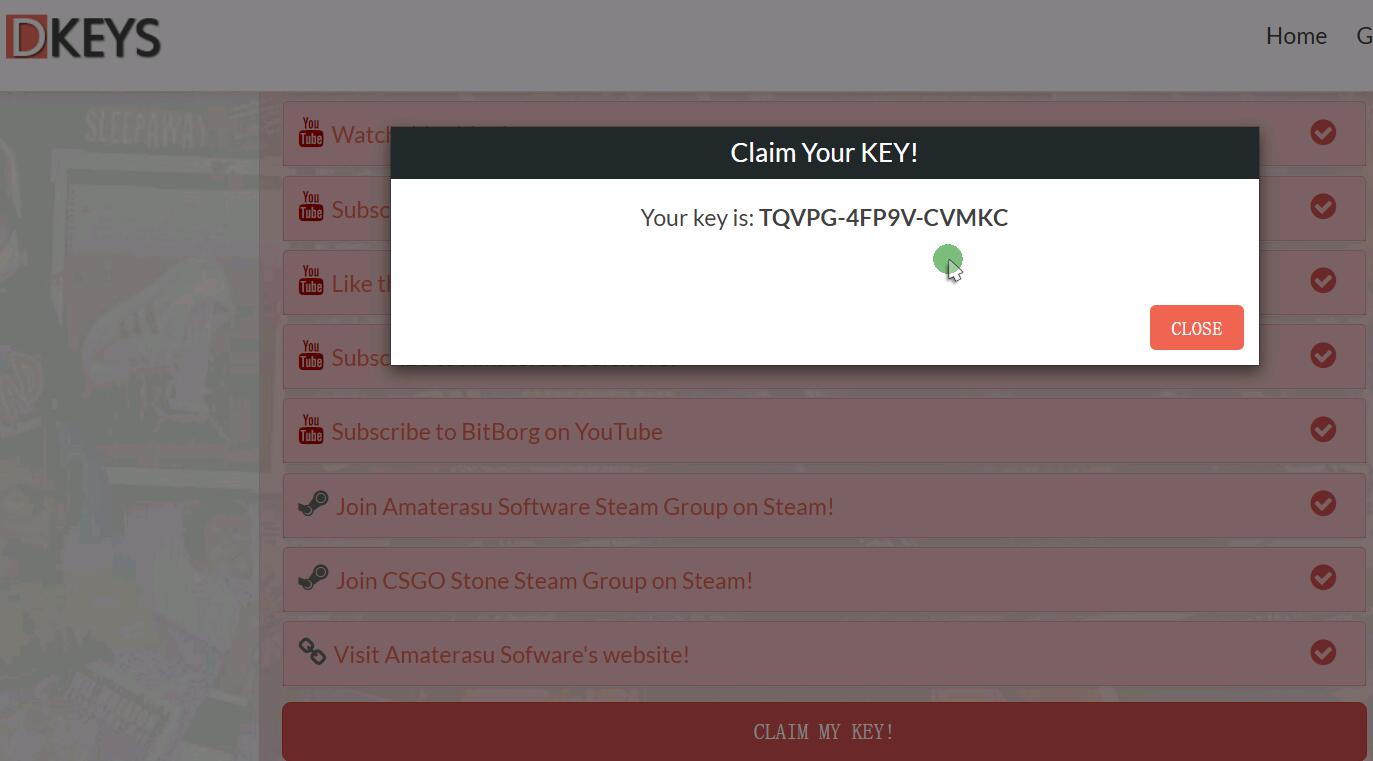Close the Claim Your KEY dialog
1373x761 pixels.
(x=1196, y=328)
